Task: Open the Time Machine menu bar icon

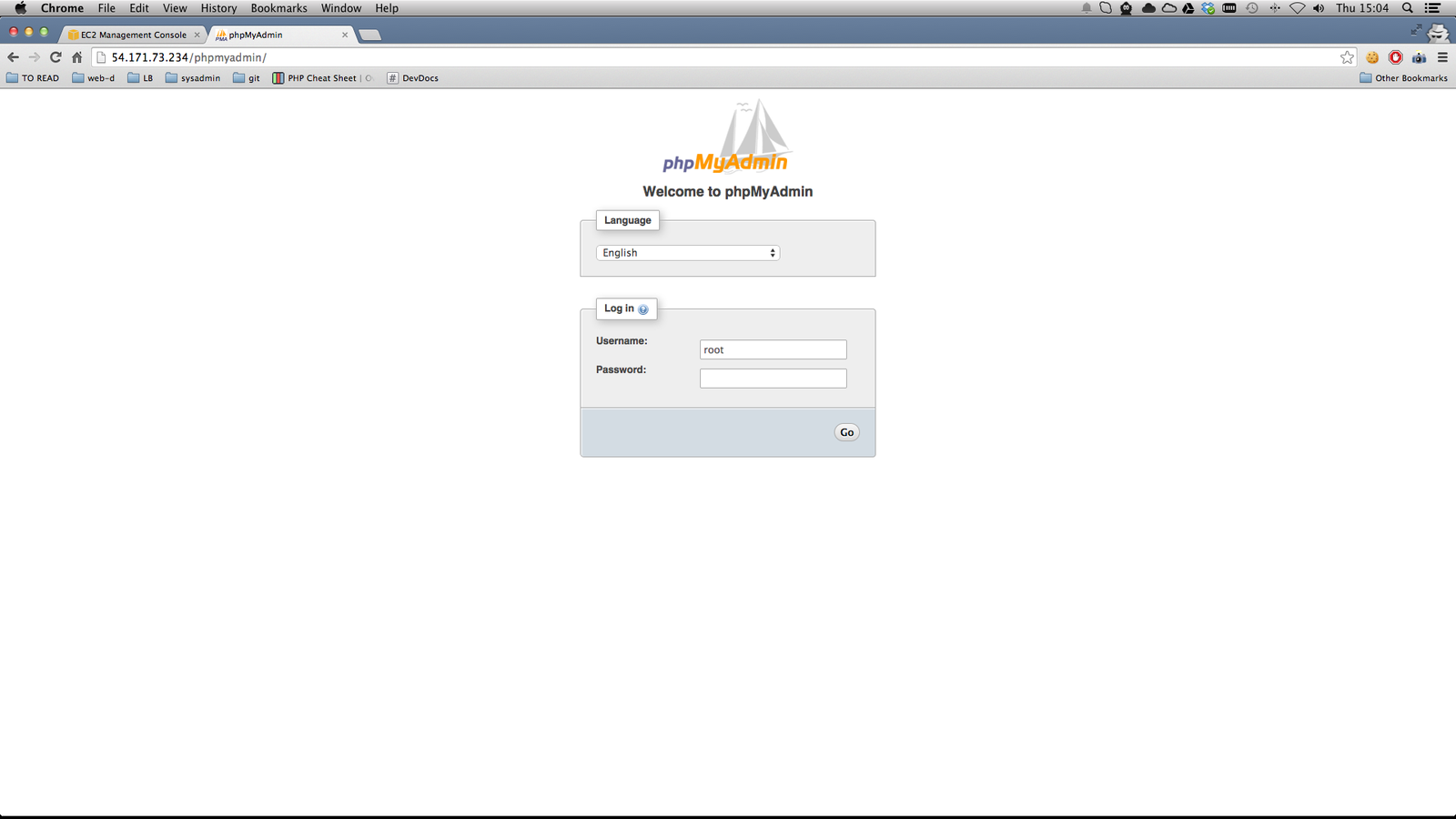Action: [1252, 8]
